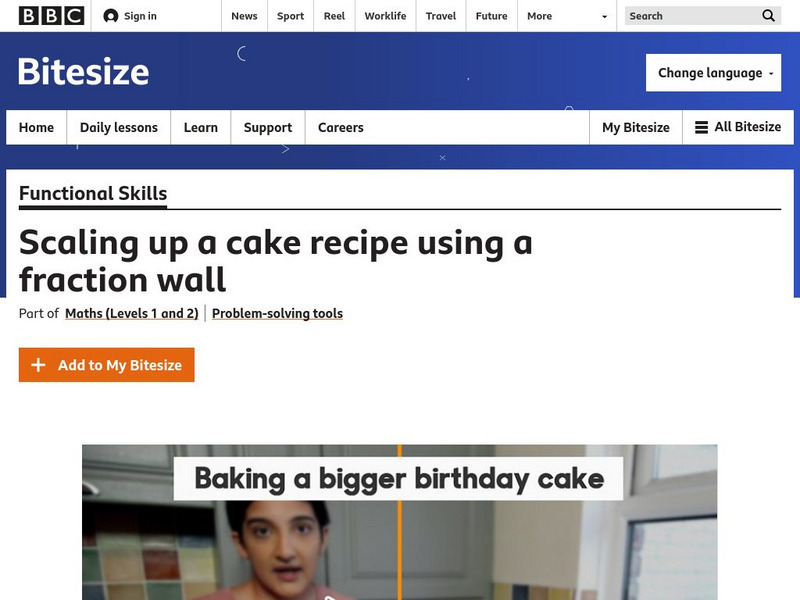Image resolution: width=800 pixels, height=600 pixels.
Task: Open the Change language dropdown
Action: coord(713,72)
